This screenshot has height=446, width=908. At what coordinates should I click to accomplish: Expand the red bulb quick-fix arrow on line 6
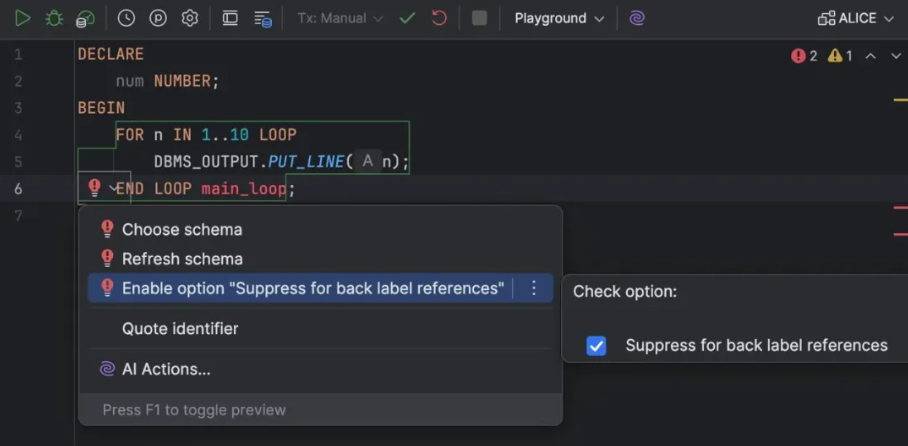[113, 188]
